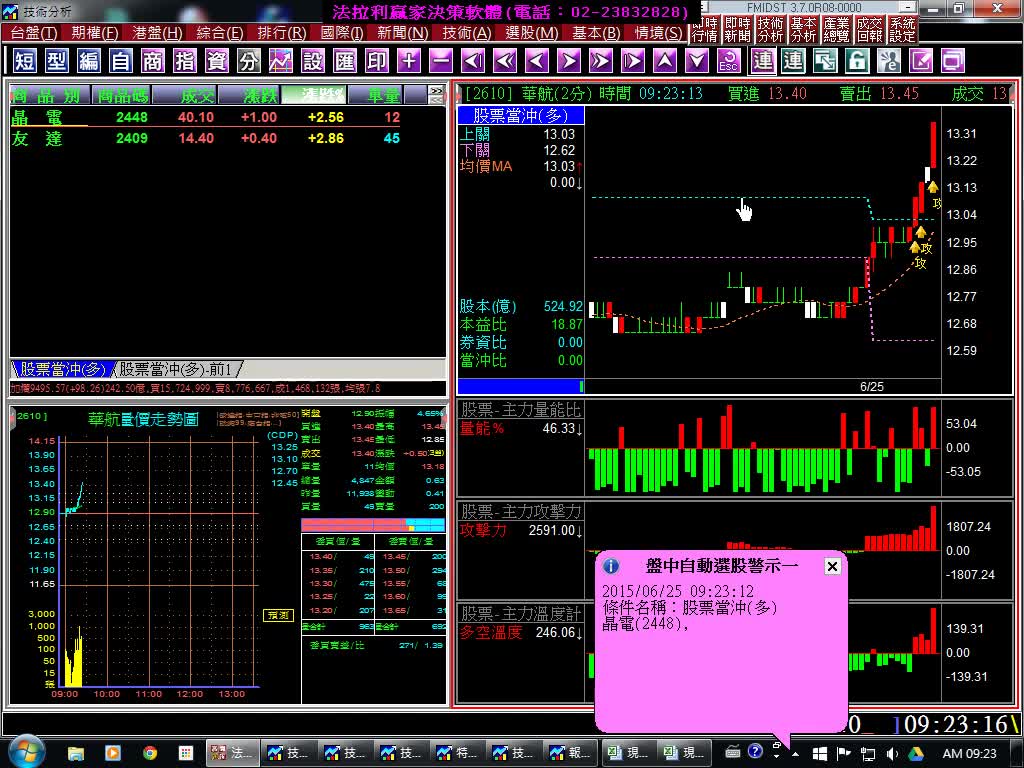The height and width of the screenshot is (768, 1024).
Task: Open the line chart toolbar icon
Action: (280, 61)
